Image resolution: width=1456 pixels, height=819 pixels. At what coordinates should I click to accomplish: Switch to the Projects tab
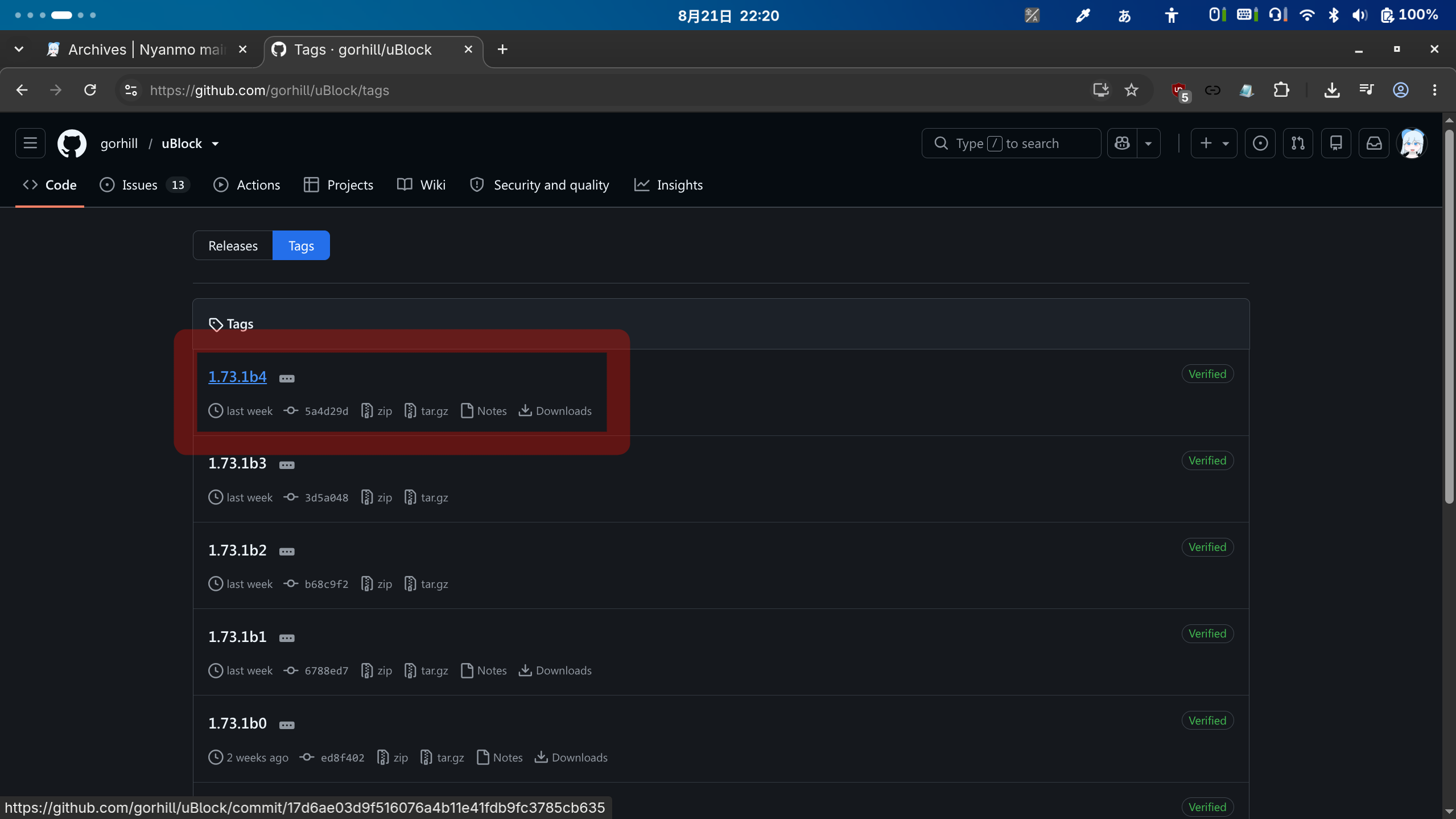[x=339, y=185]
